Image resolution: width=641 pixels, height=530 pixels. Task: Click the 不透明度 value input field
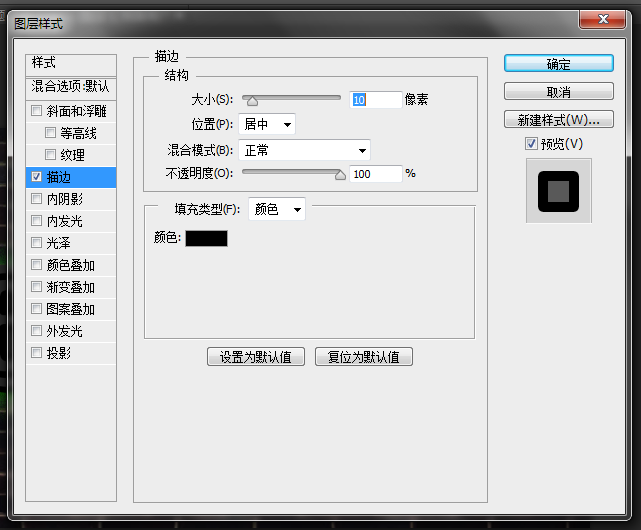pos(375,174)
